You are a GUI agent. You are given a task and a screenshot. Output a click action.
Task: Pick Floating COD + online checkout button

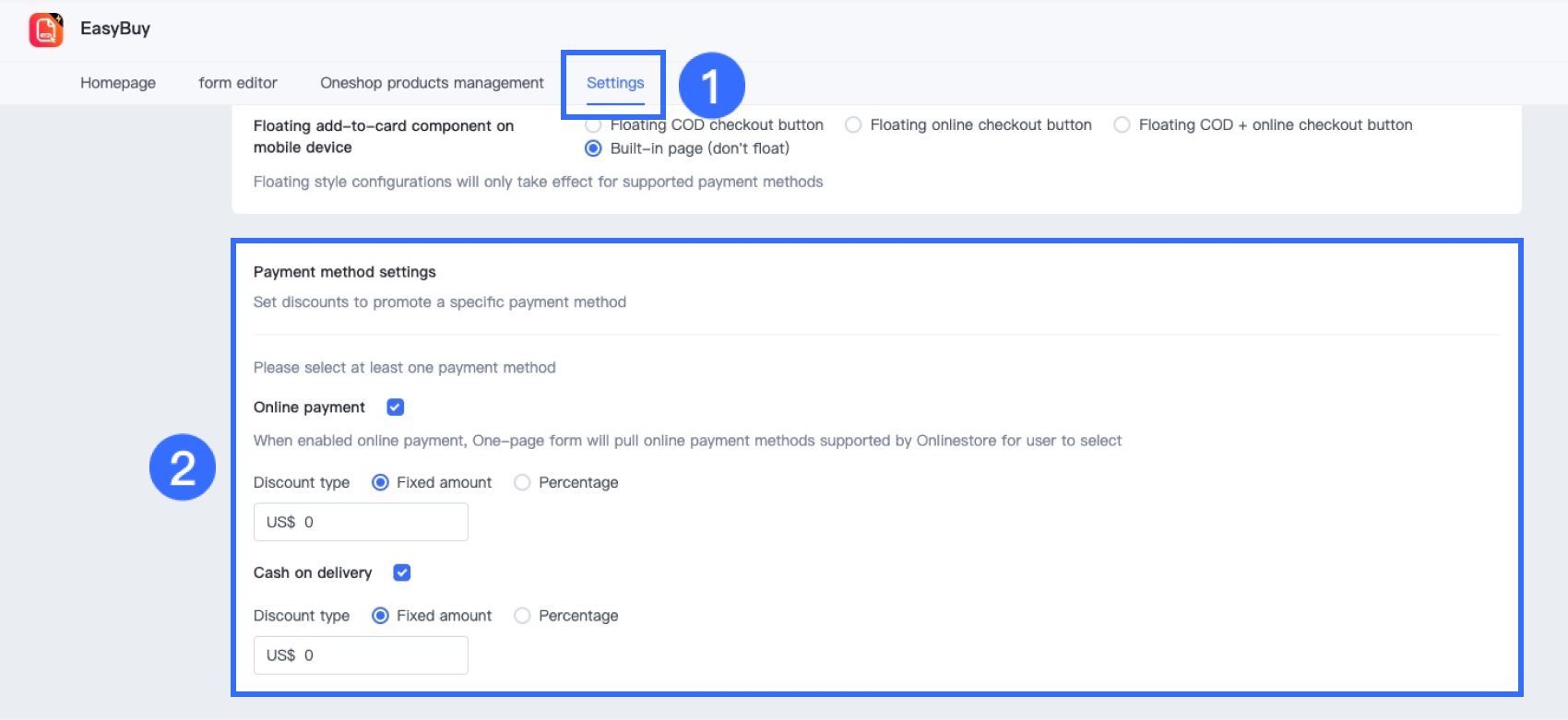(x=1122, y=125)
